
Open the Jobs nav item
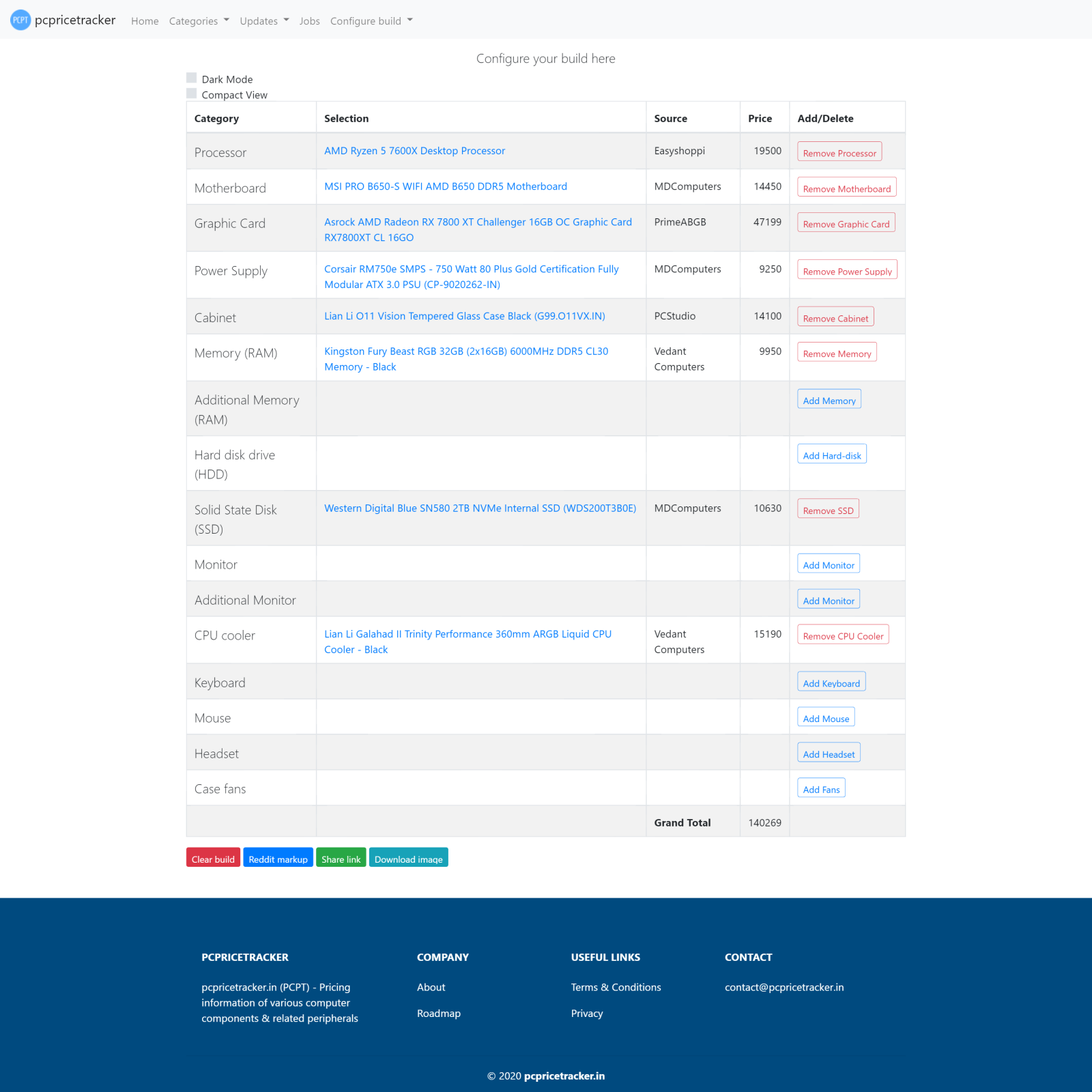(x=309, y=21)
